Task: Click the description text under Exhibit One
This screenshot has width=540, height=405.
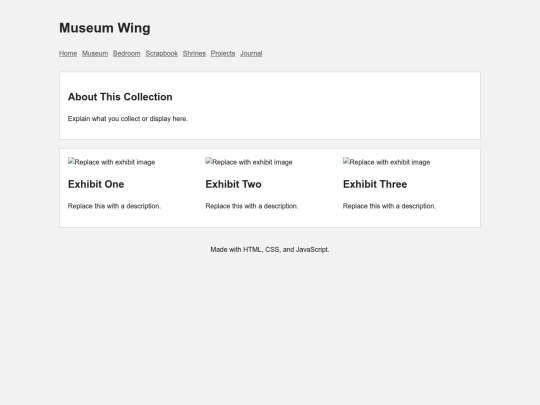Action: (x=114, y=206)
